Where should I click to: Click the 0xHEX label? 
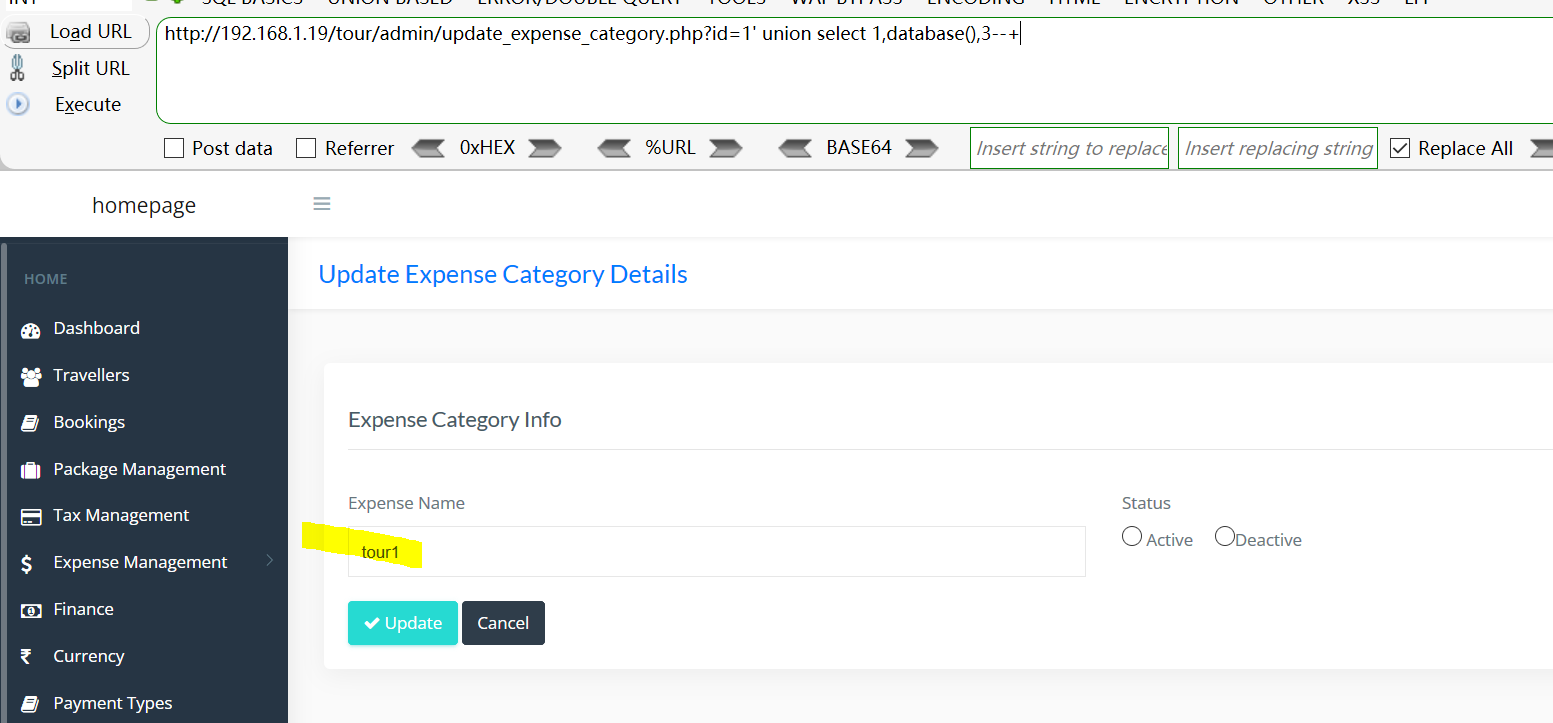487,148
